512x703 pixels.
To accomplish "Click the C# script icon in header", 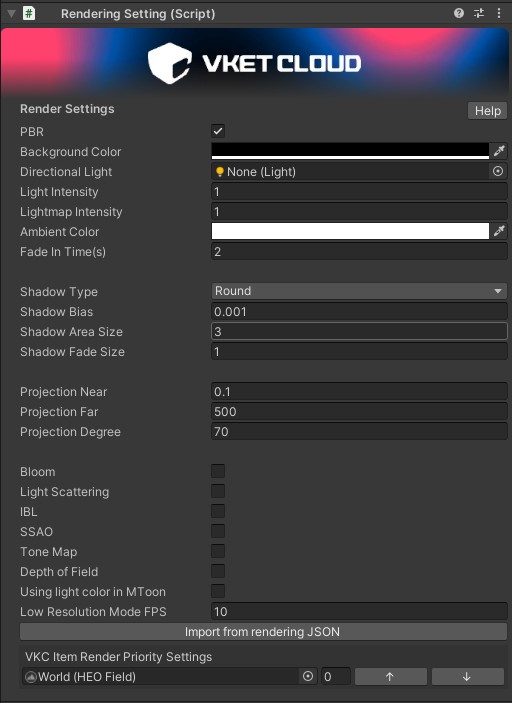I will point(29,13).
